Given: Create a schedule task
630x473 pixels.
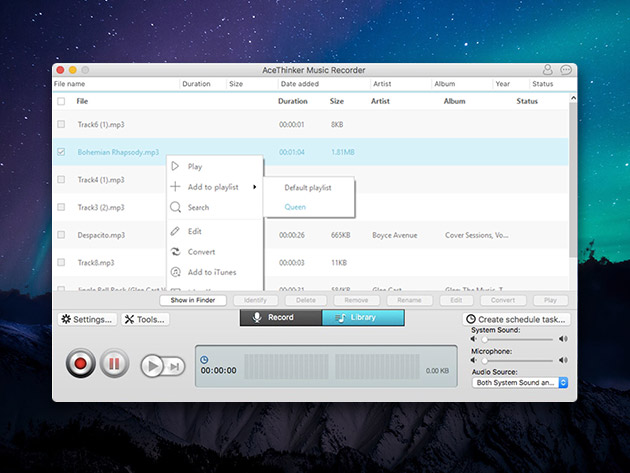Looking at the screenshot, I should click(517, 319).
